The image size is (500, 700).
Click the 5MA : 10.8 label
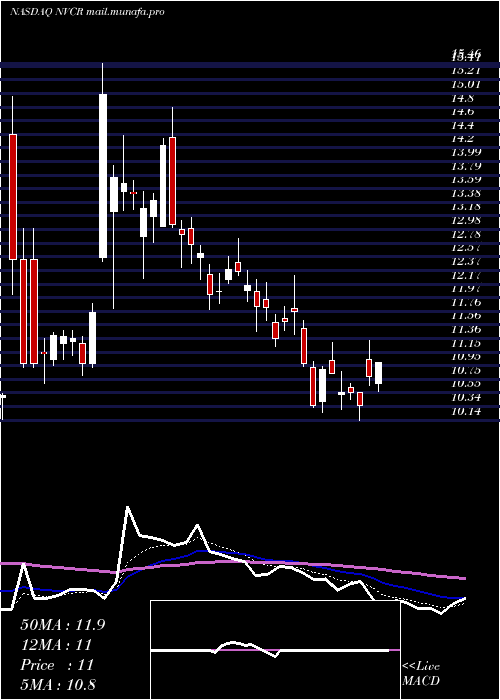58,685
